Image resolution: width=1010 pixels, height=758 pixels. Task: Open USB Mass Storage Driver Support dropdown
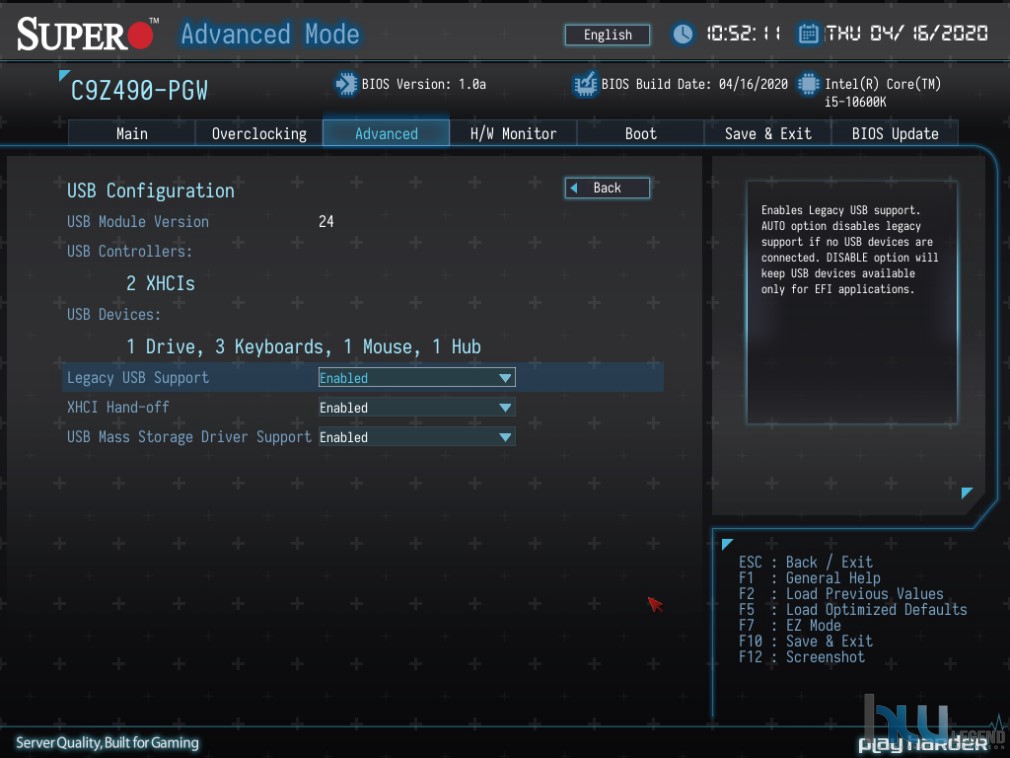[417, 437]
